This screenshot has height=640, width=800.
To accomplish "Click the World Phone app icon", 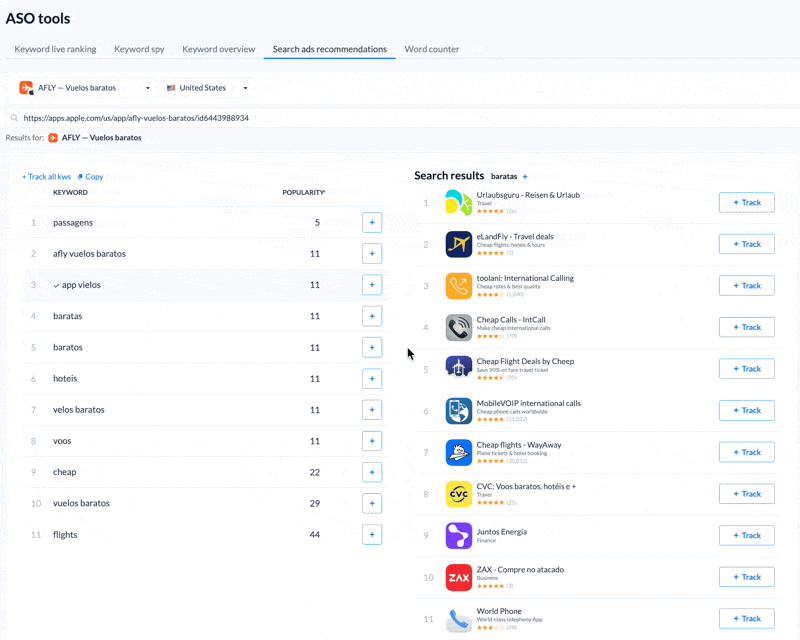I will click(x=458, y=619).
